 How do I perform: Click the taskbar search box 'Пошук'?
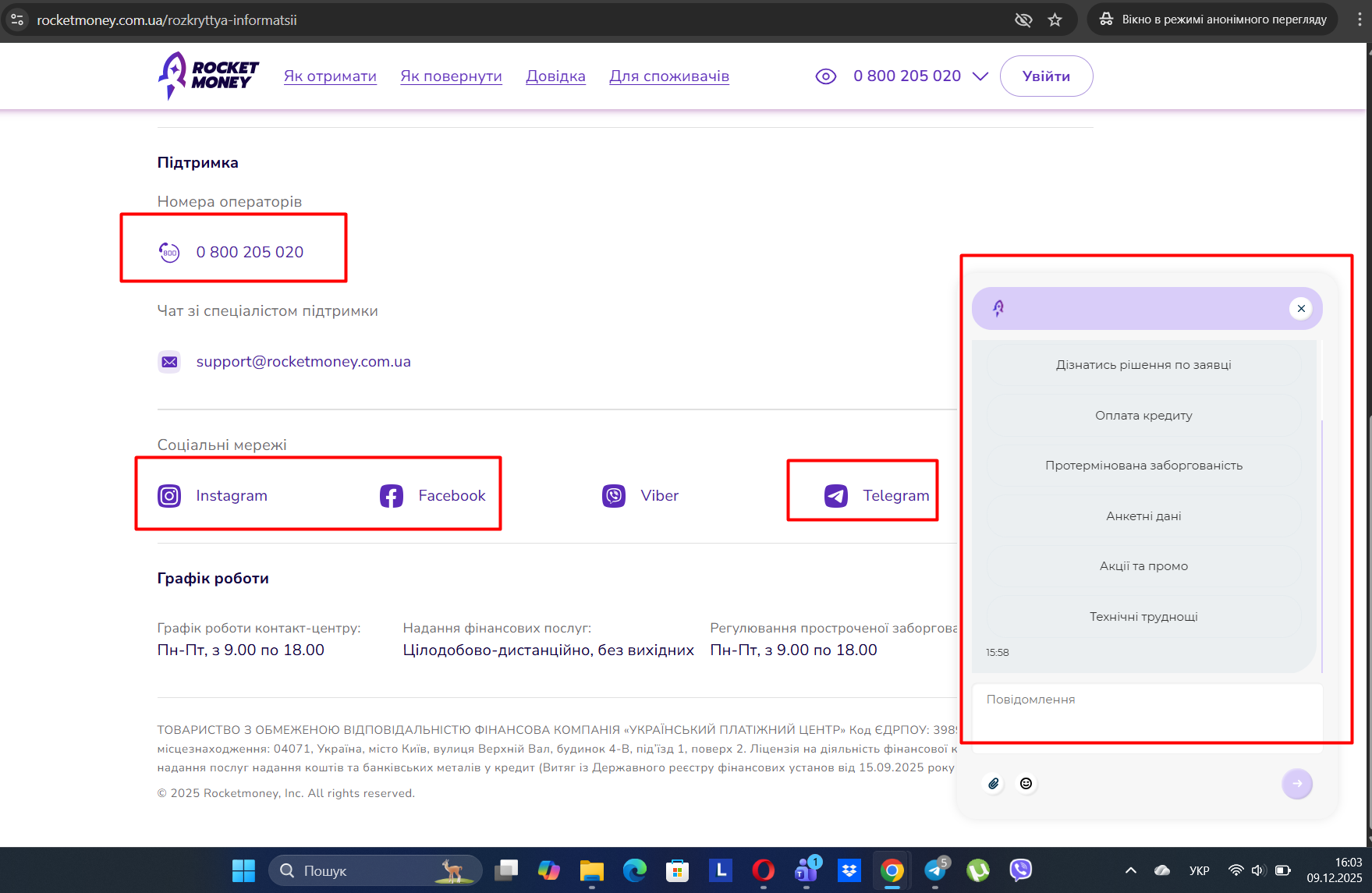tap(376, 870)
